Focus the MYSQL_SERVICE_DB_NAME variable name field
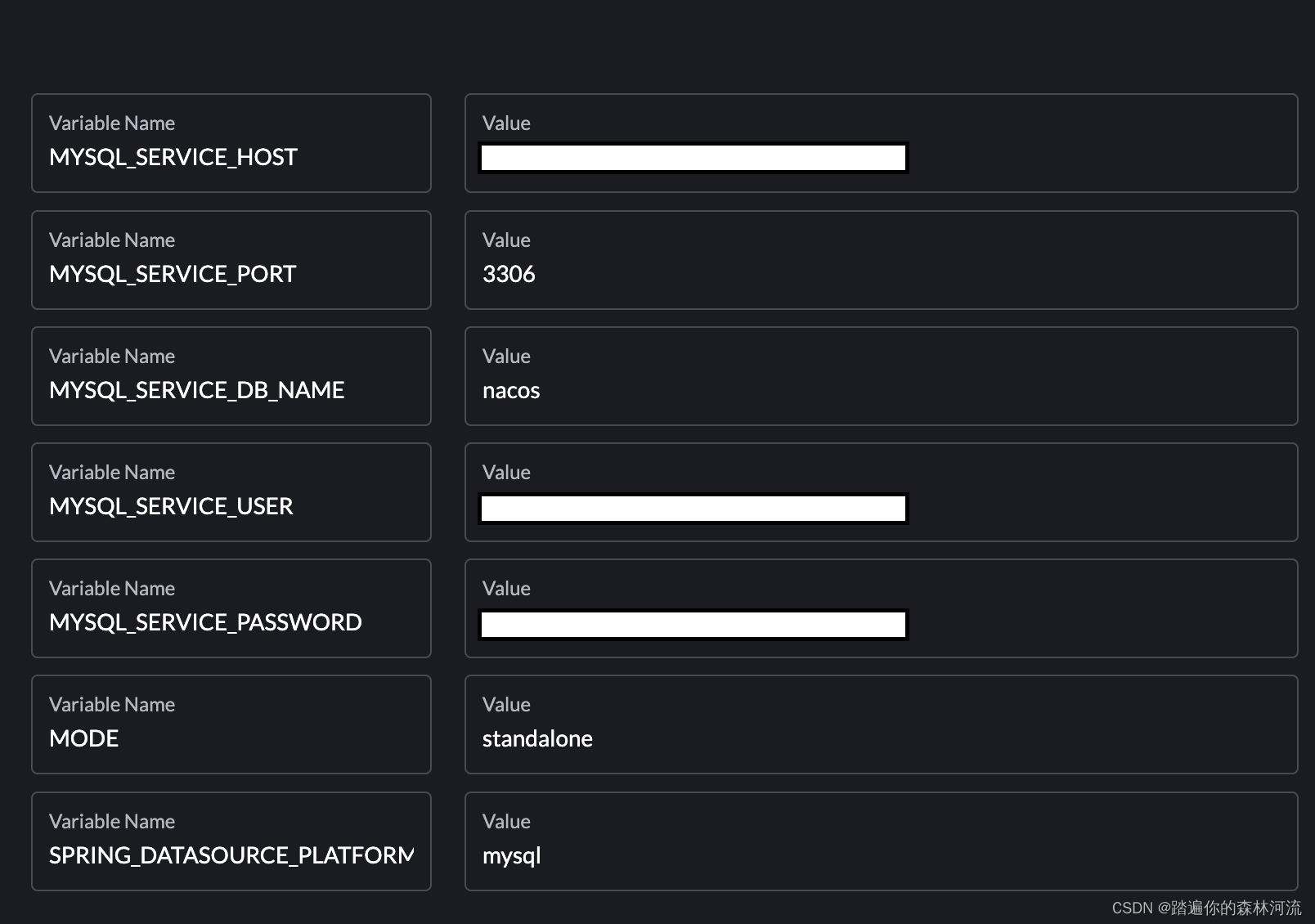Screen dimensions: 1315x924 point(231,376)
